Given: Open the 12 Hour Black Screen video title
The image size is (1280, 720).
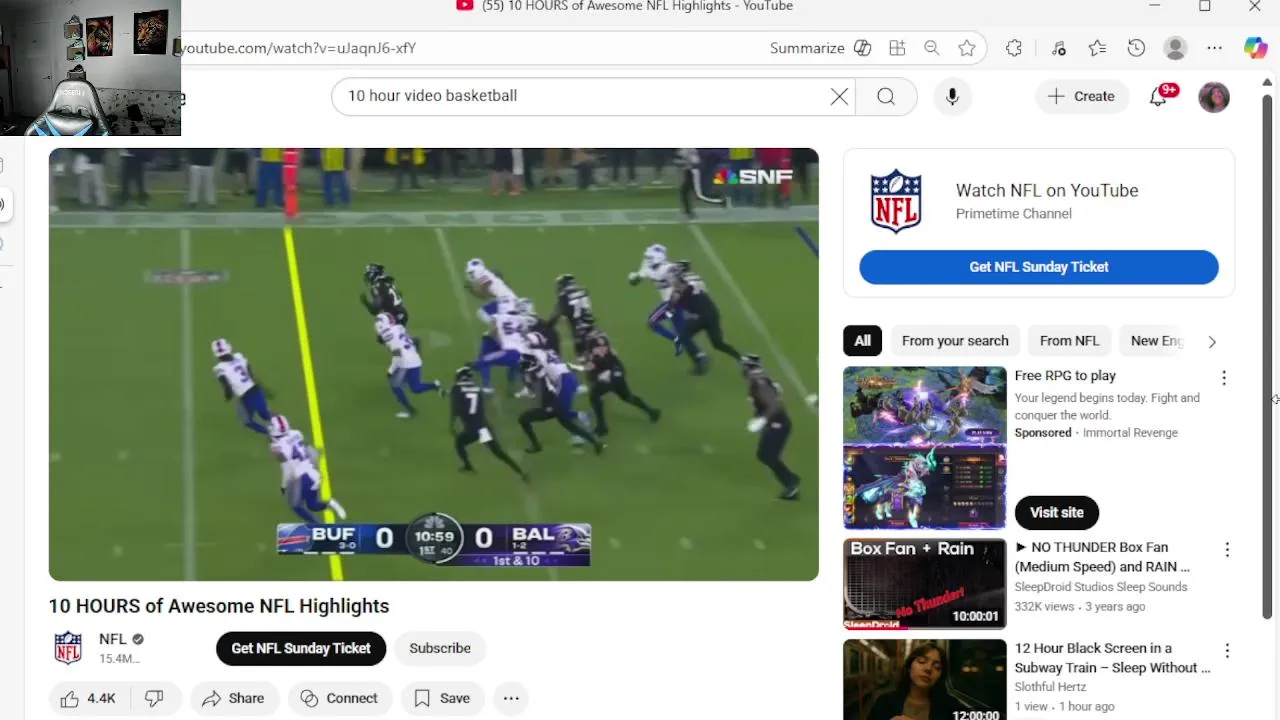Looking at the screenshot, I should [1112, 658].
